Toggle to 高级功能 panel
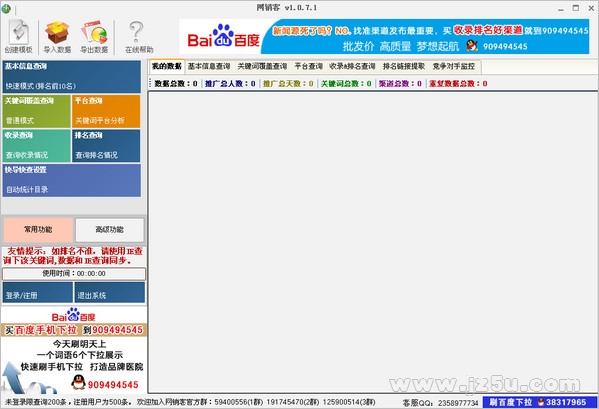 tap(110, 230)
